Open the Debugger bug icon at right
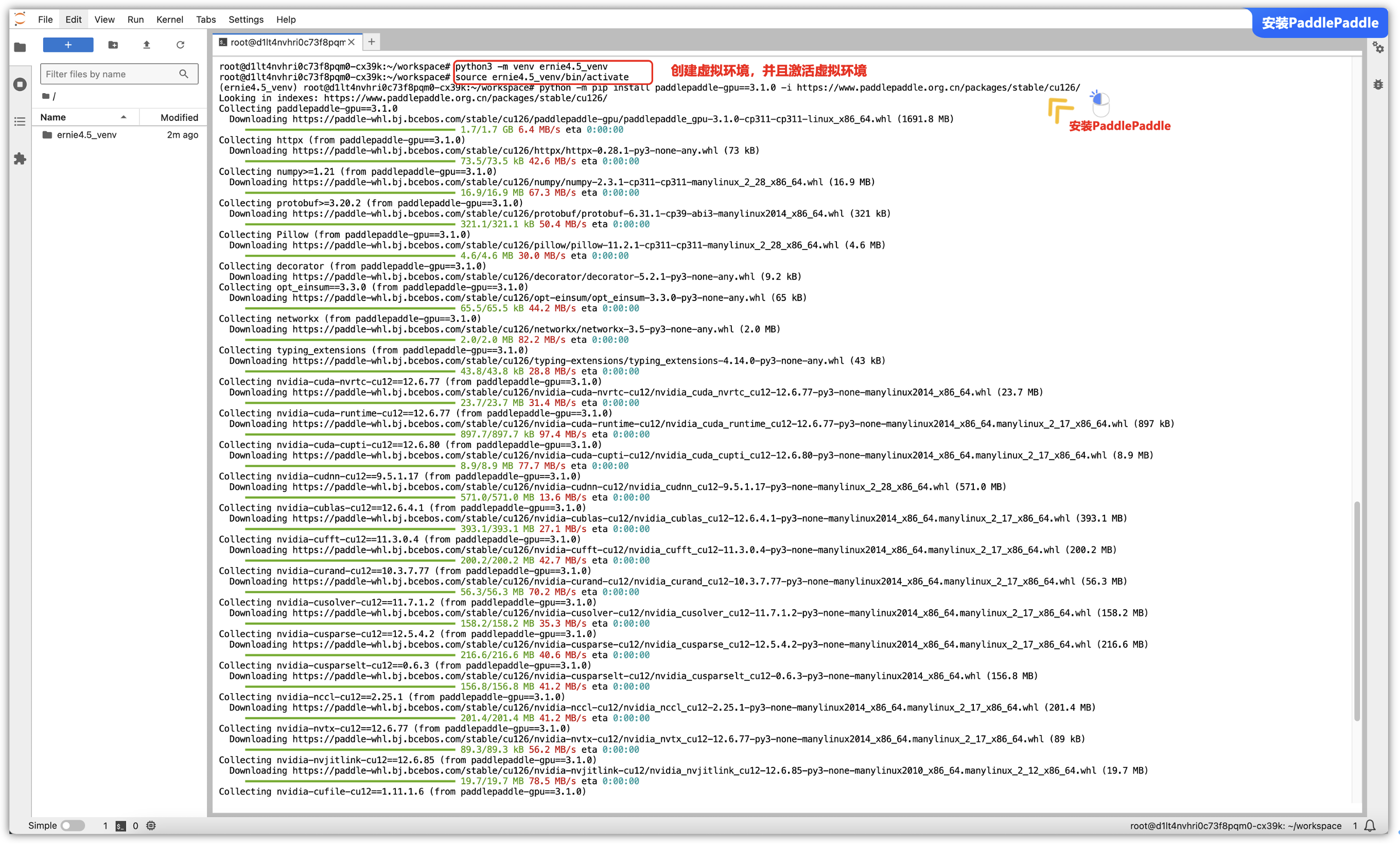The image size is (1400, 845). pyautogui.click(x=1378, y=85)
